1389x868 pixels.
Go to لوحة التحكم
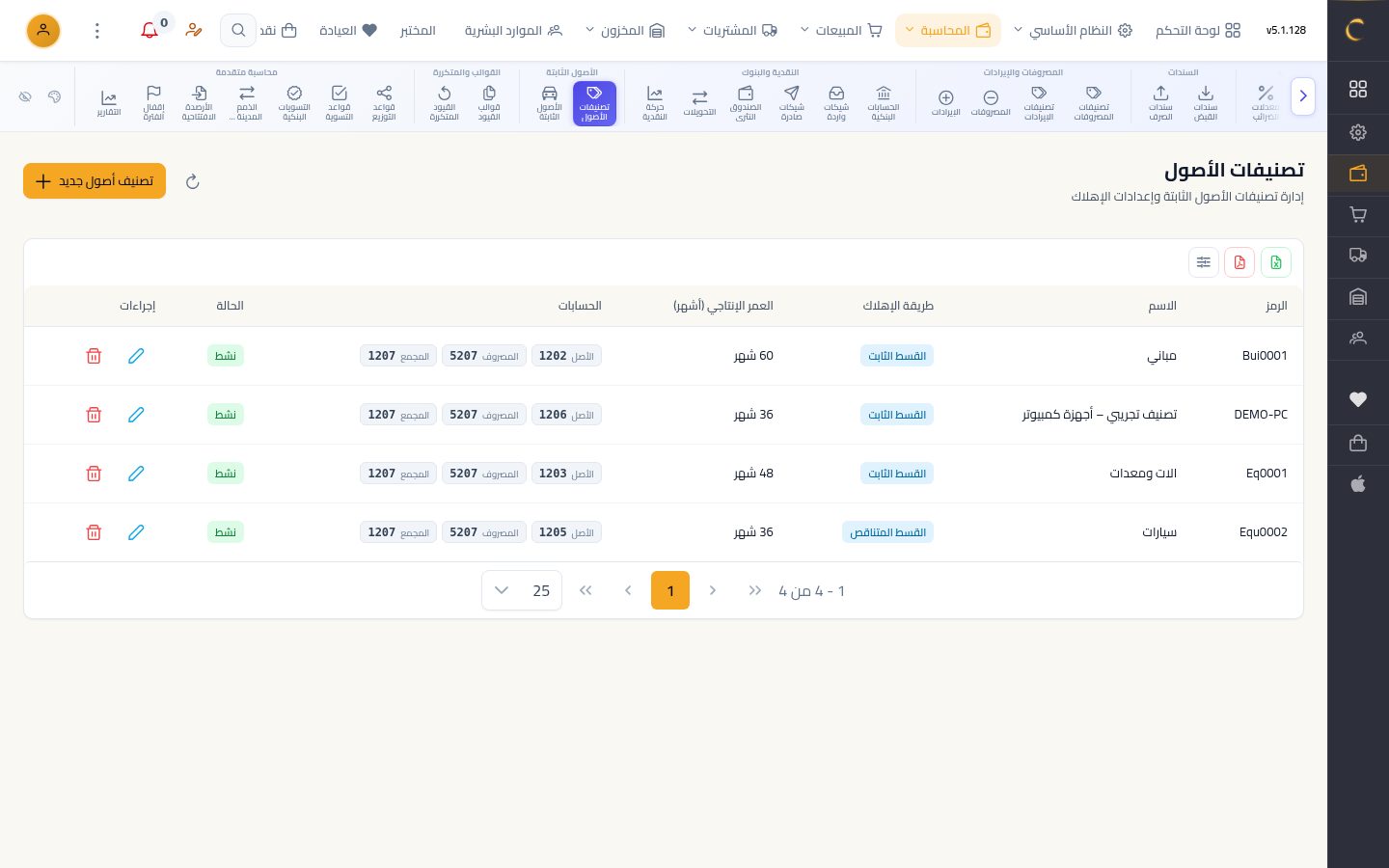[1198, 31]
